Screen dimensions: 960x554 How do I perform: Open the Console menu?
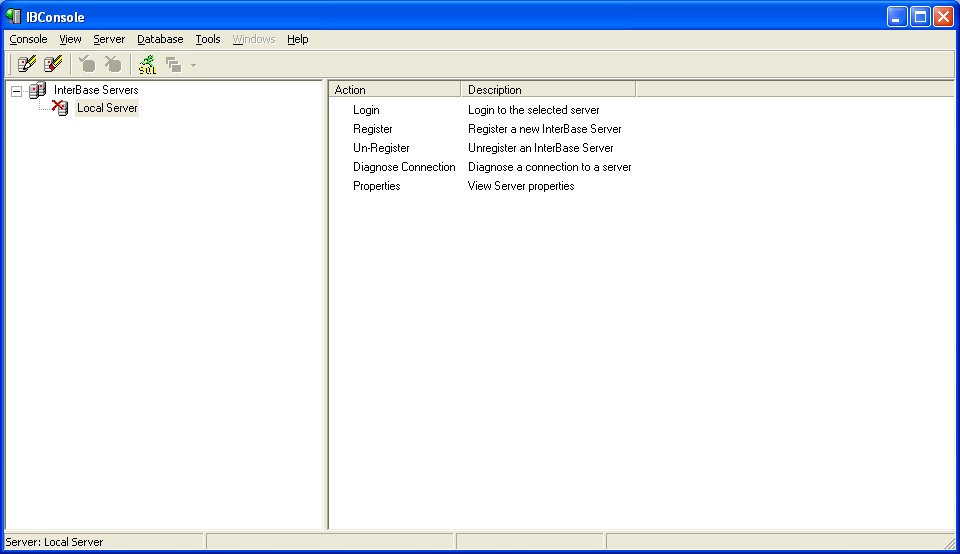28,39
